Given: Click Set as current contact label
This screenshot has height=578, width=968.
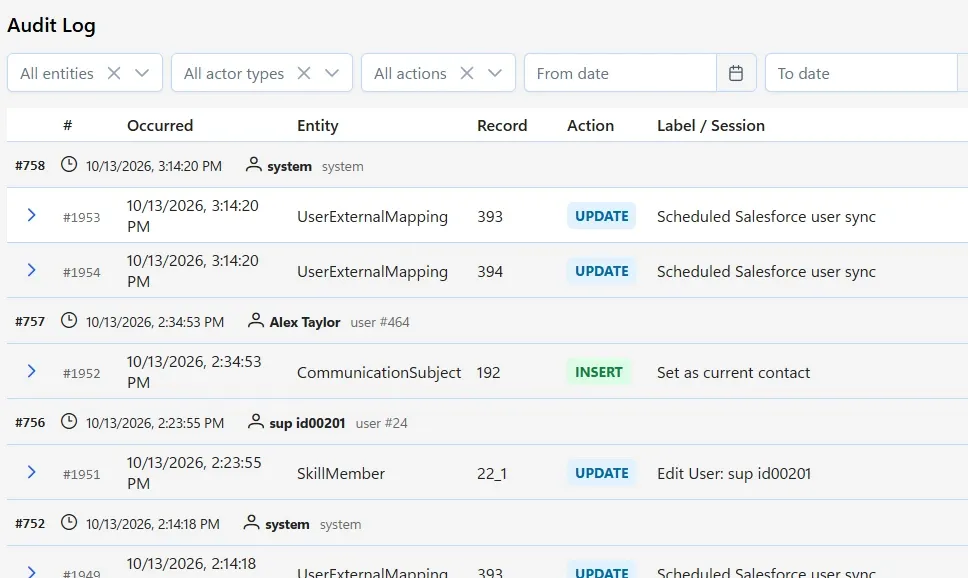Looking at the screenshot, I should pos(733,372).
